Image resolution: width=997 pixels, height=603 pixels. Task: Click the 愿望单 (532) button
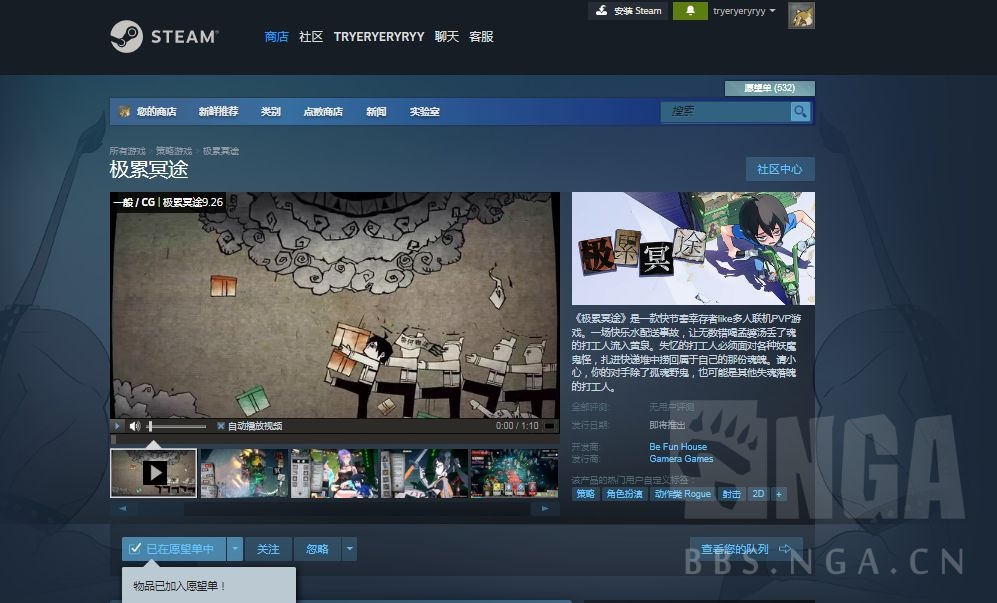(x=769, y=88)
